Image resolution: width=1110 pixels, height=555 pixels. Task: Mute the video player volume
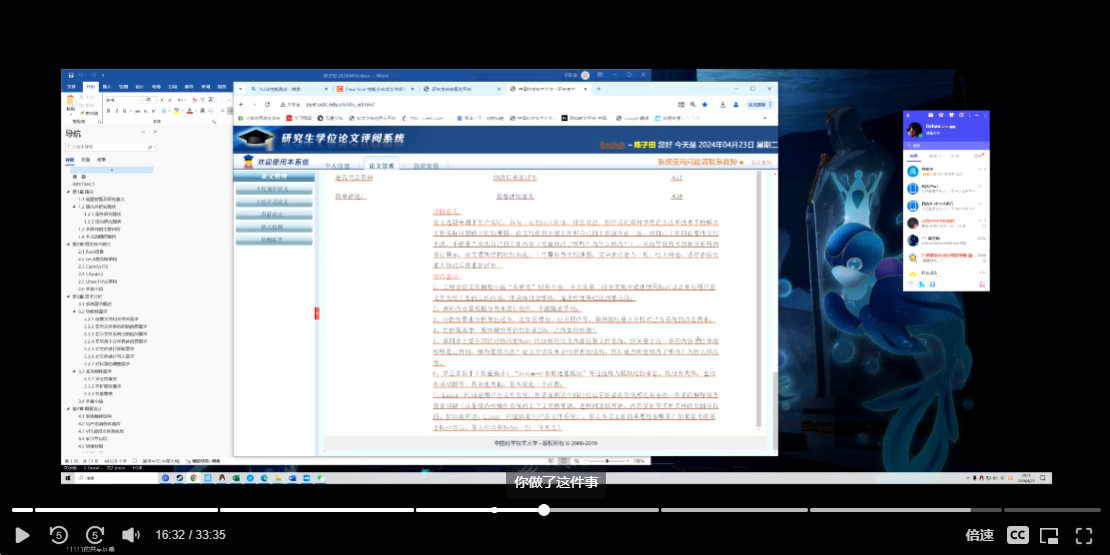(x=130, y=534)
